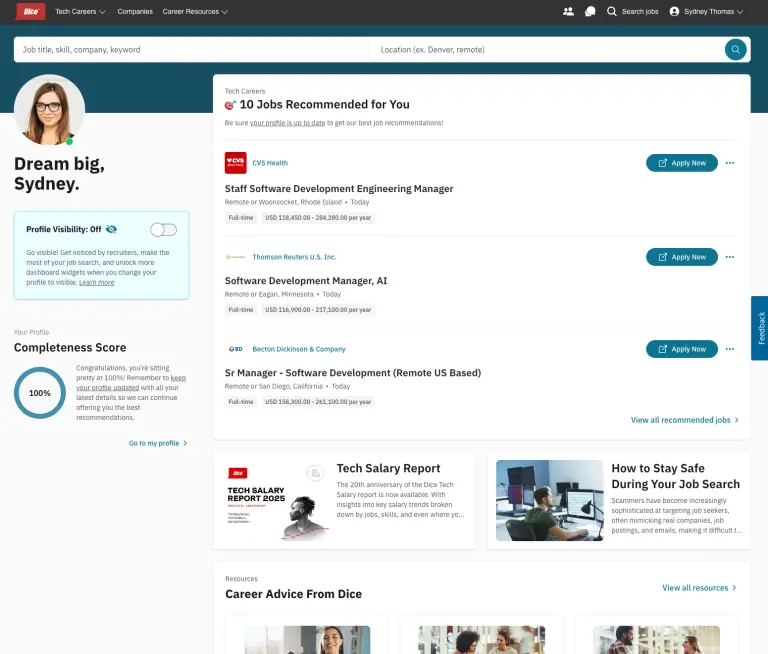Open the Feedback side tab
The height and width of the screenshot is (654, 768).
tap(760, 328)
